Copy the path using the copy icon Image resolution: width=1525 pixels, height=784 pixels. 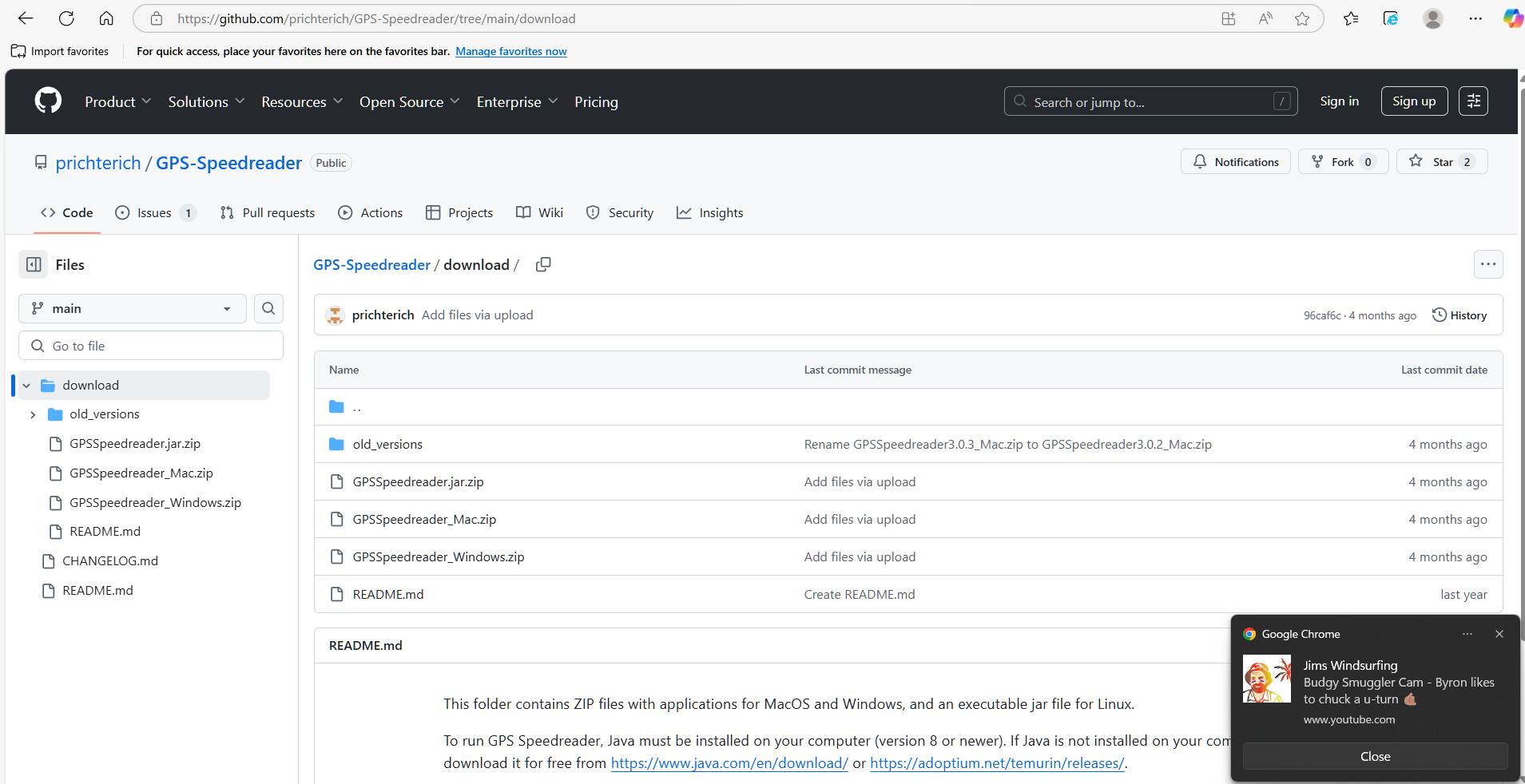[543, 264]
